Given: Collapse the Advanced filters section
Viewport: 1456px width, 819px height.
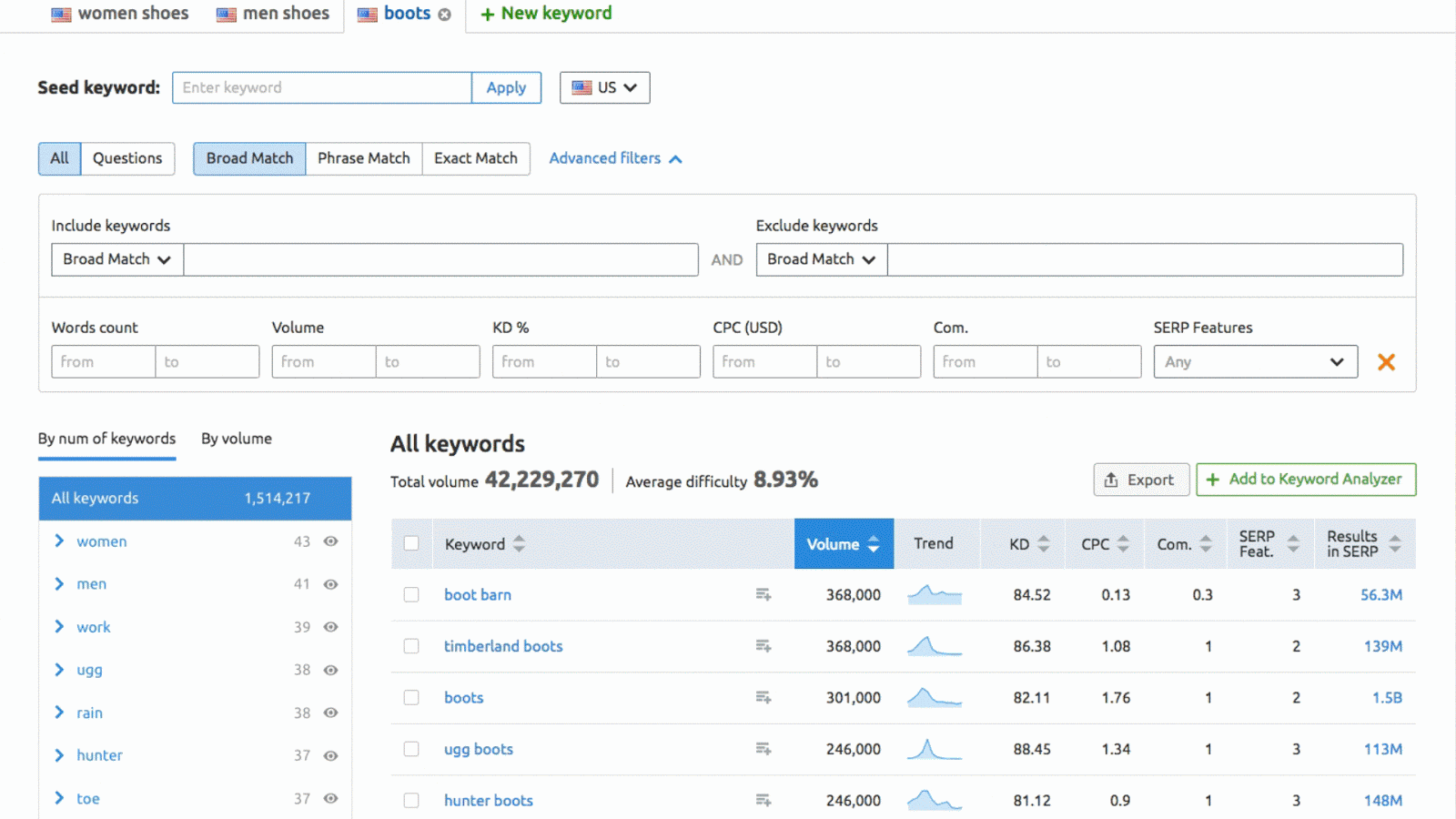Looking at the screenshot, I should coord(615,158).
